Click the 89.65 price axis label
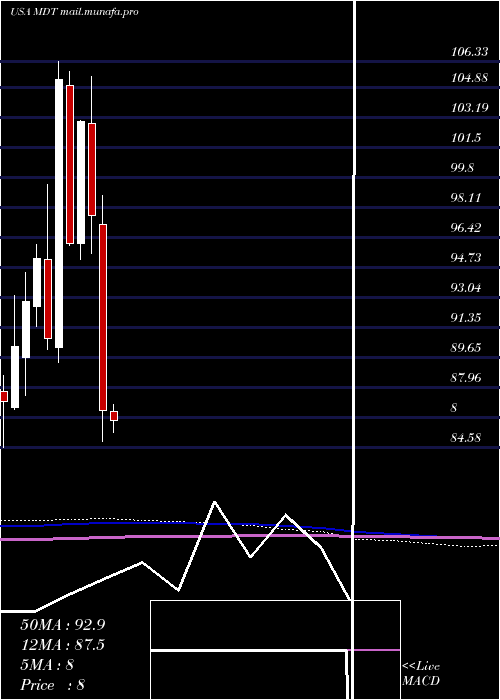The image size is (500, 700). (466, 348)
